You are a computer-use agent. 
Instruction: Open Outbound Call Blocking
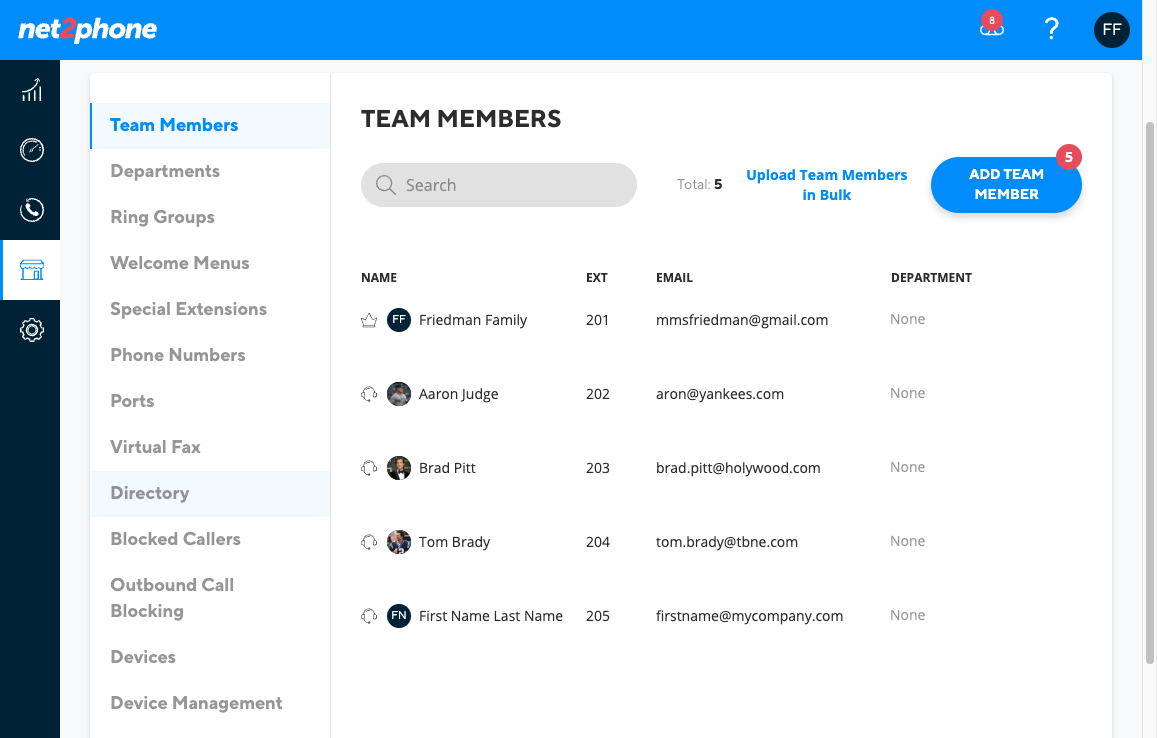[x=210, y=598]
